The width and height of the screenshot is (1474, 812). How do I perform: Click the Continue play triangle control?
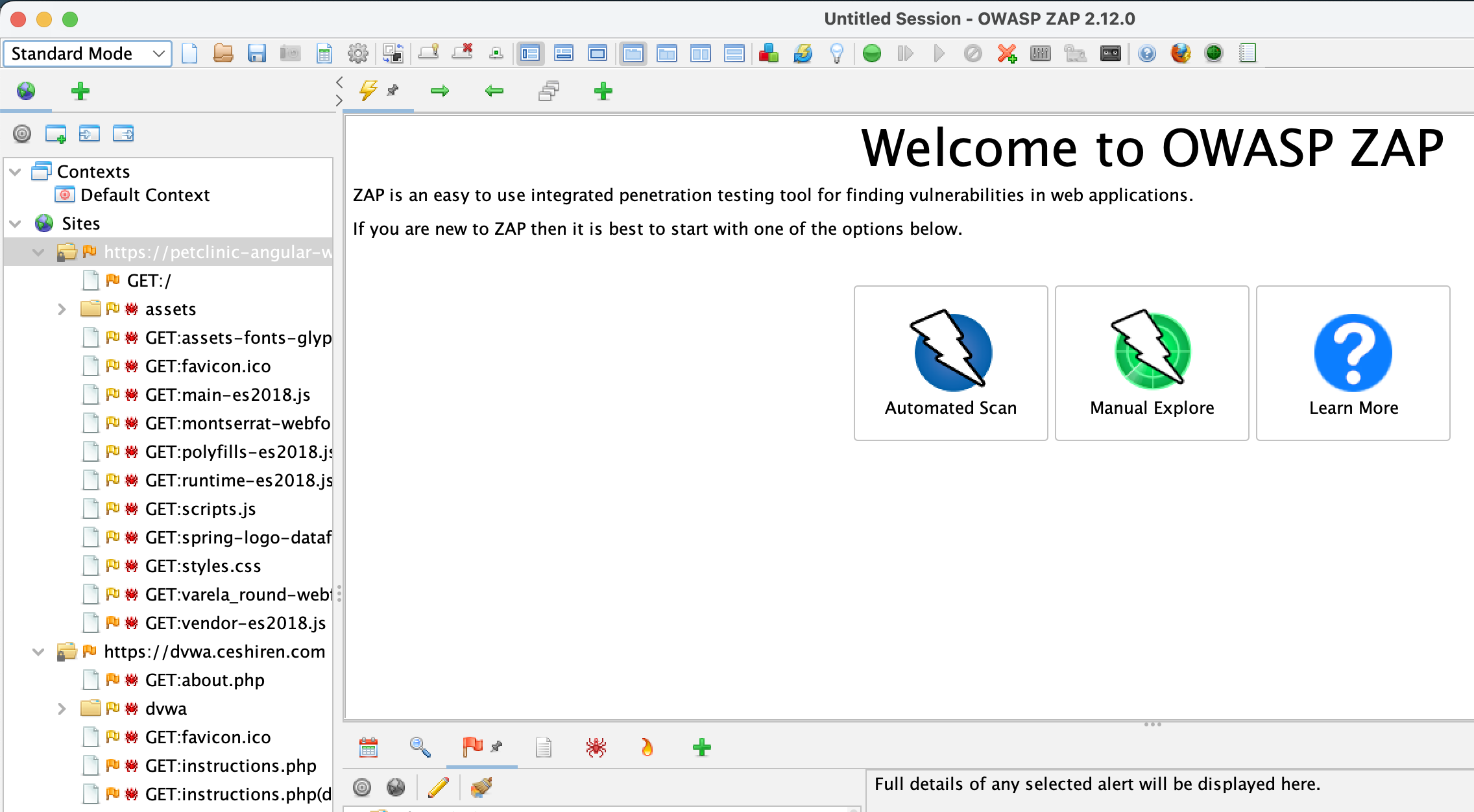(939, 54)
